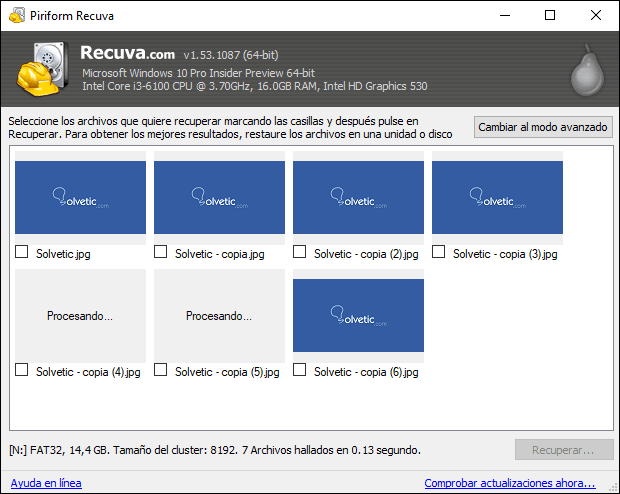Image resolution: width=620 pixels, height=494 pixels.
Task: Tick the Solvetic - copia (2).jpg checkbox
Action: pos(299,252)
